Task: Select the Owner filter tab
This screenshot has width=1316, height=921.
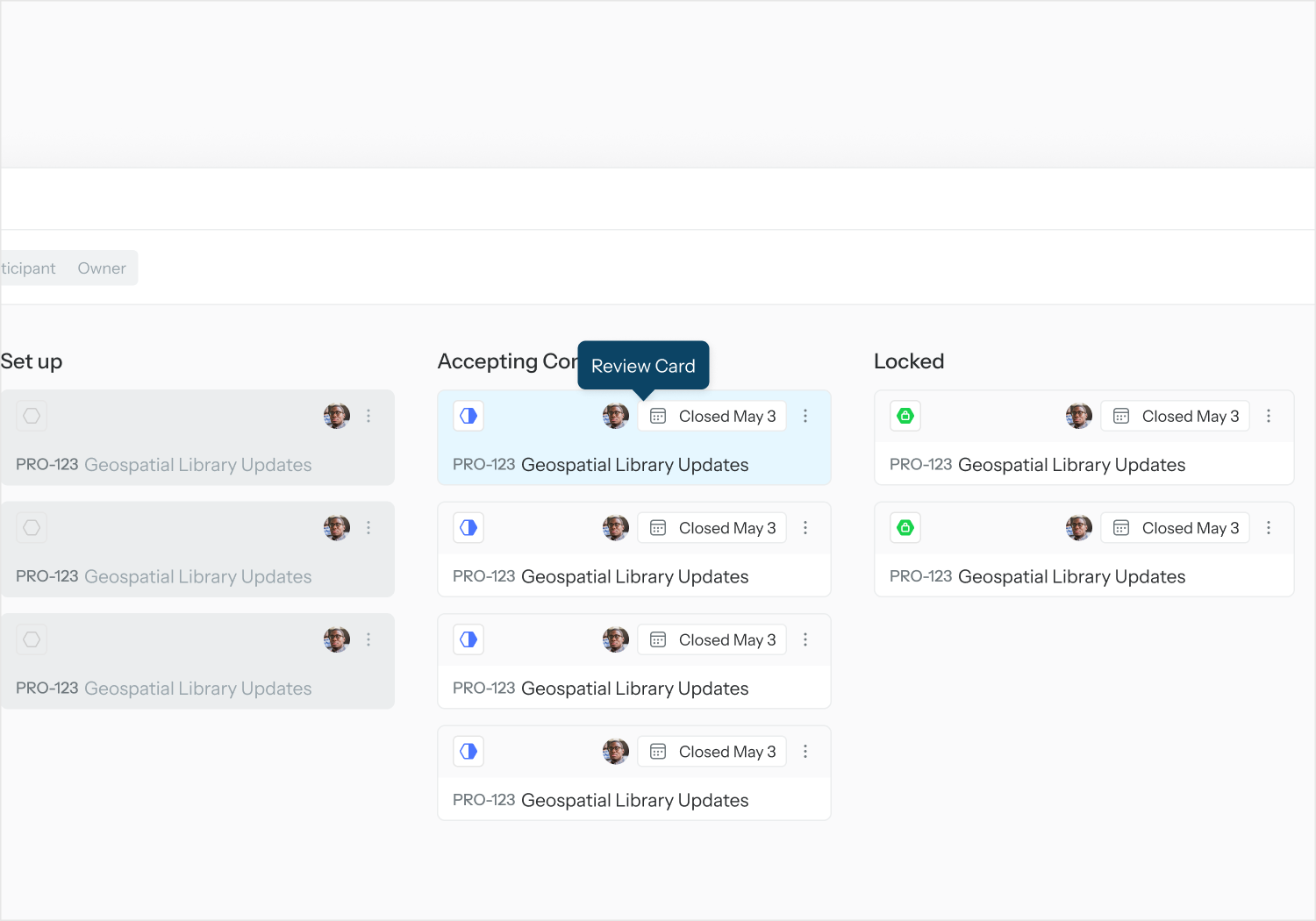Action: pyautogui.click(x=102, y=268)
